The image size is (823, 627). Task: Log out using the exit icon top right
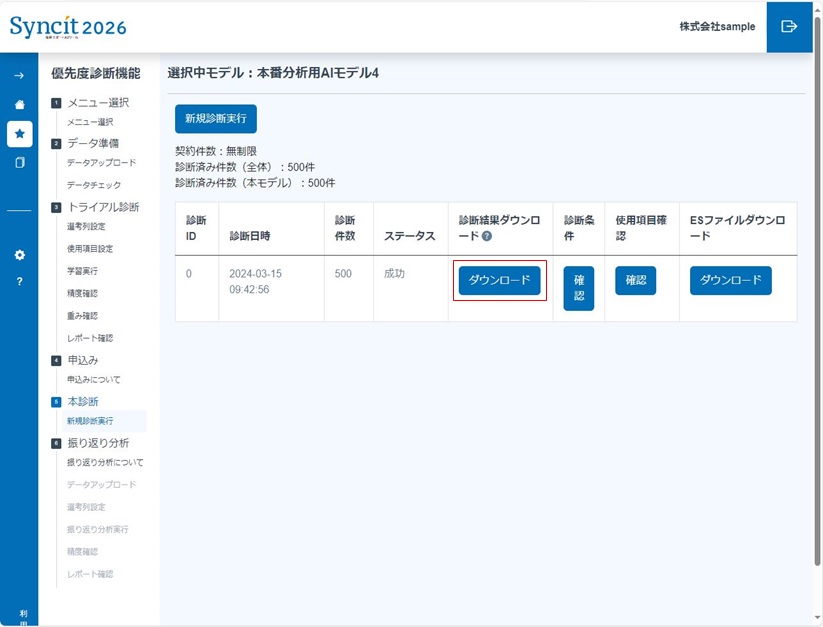(x=790, y=27)
